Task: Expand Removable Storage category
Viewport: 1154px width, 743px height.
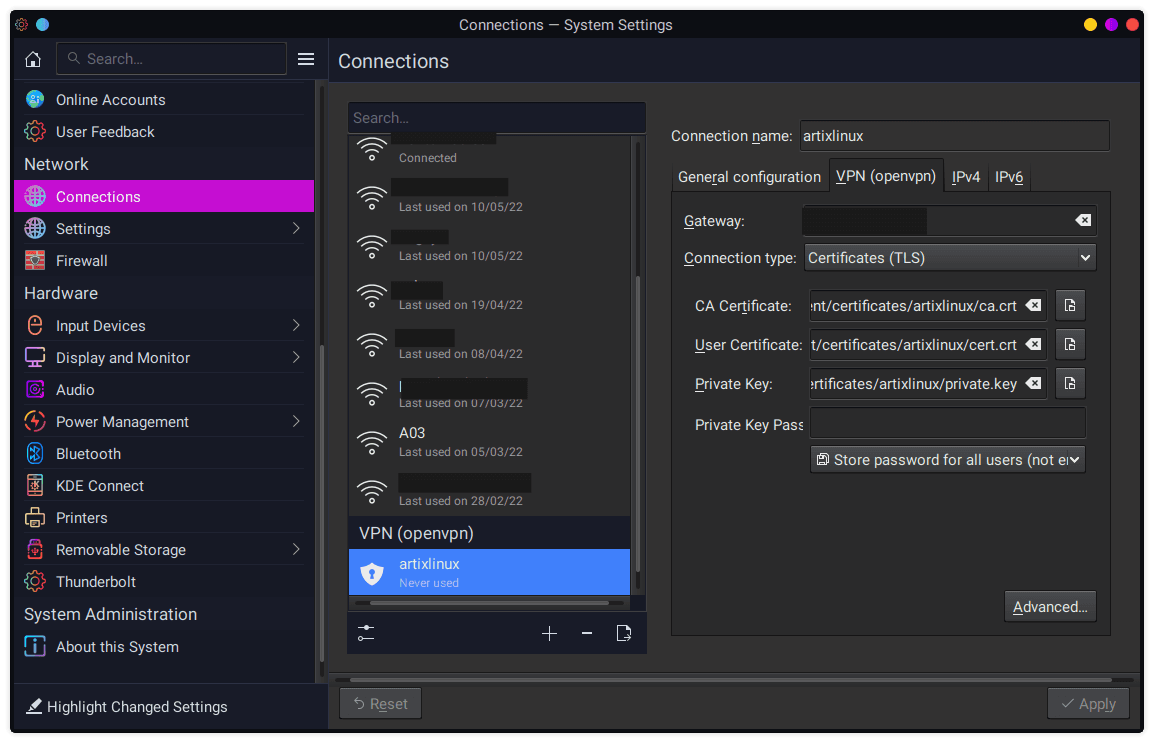Action: tap(296, 550)
